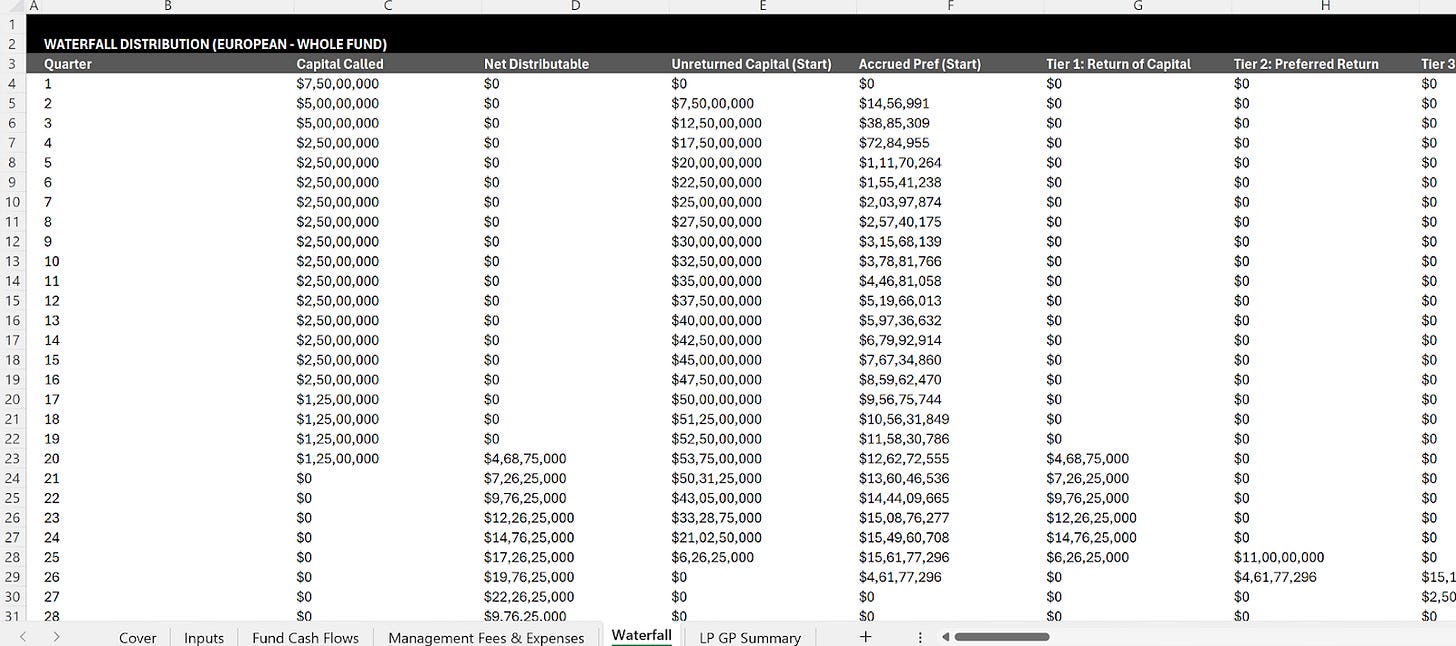Select Accrued Pref cell $7,67,34,860

[x=900, y=360]
